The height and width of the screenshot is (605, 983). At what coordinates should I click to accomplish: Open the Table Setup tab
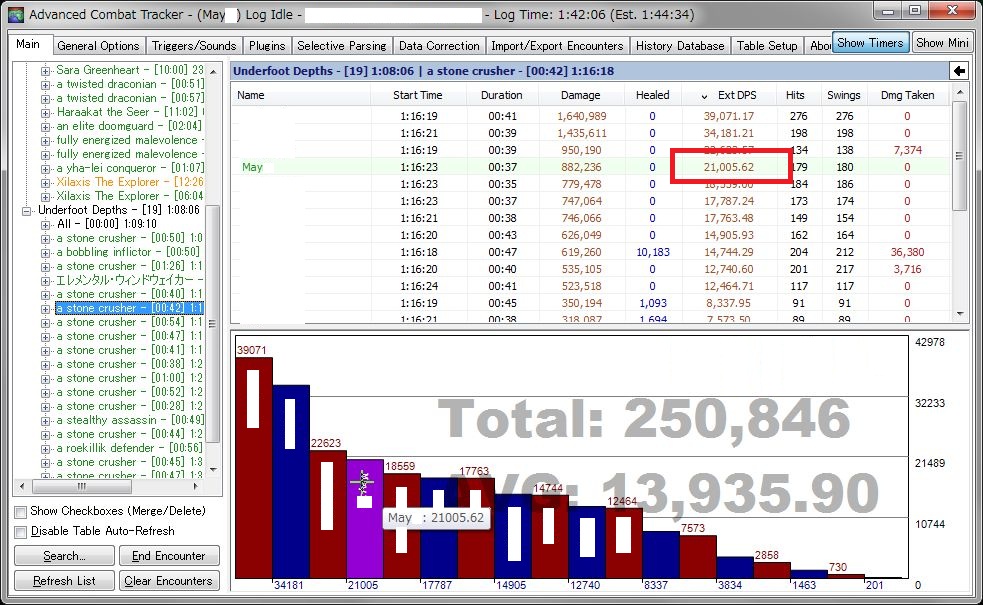point(767,46)
